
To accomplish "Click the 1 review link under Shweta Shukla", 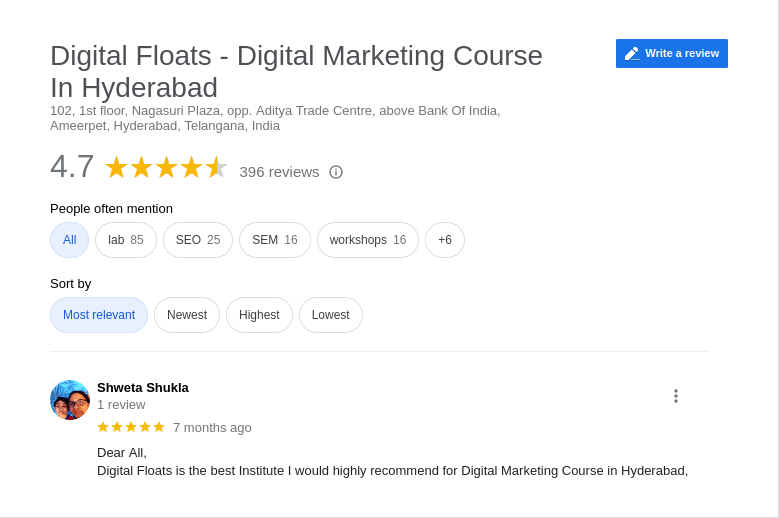I will (x=121, y=405).
